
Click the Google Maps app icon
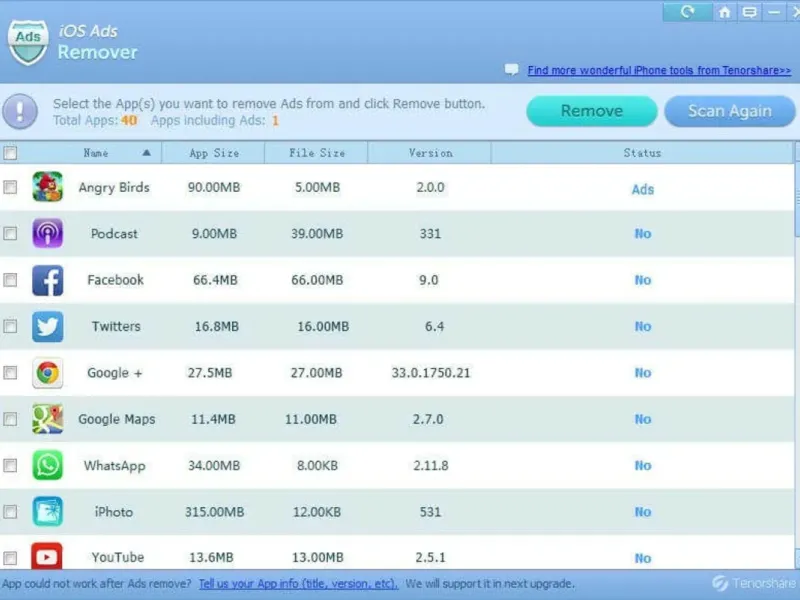click(x=47, y=419)
